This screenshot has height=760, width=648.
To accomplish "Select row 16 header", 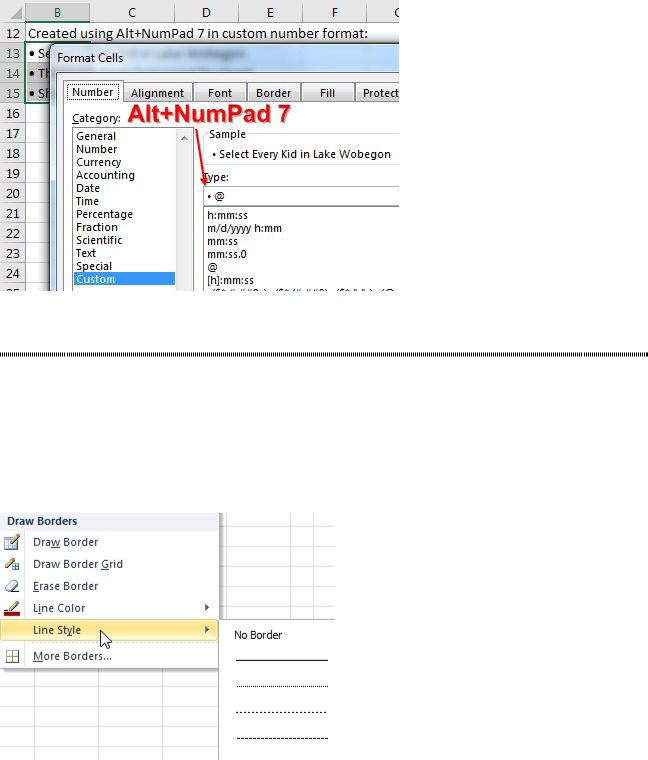I will pyautogui.click(x=13, y=113).
